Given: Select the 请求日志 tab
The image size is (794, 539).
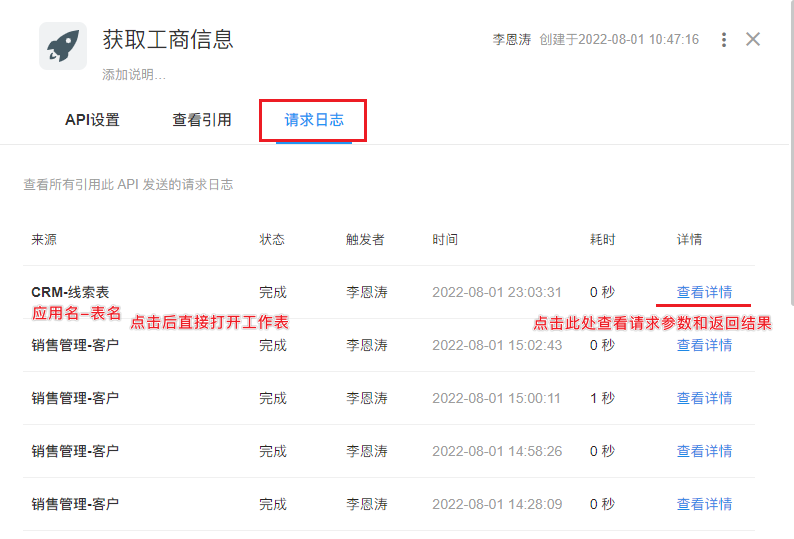Looking at the screenshot, I should point(314,120).
